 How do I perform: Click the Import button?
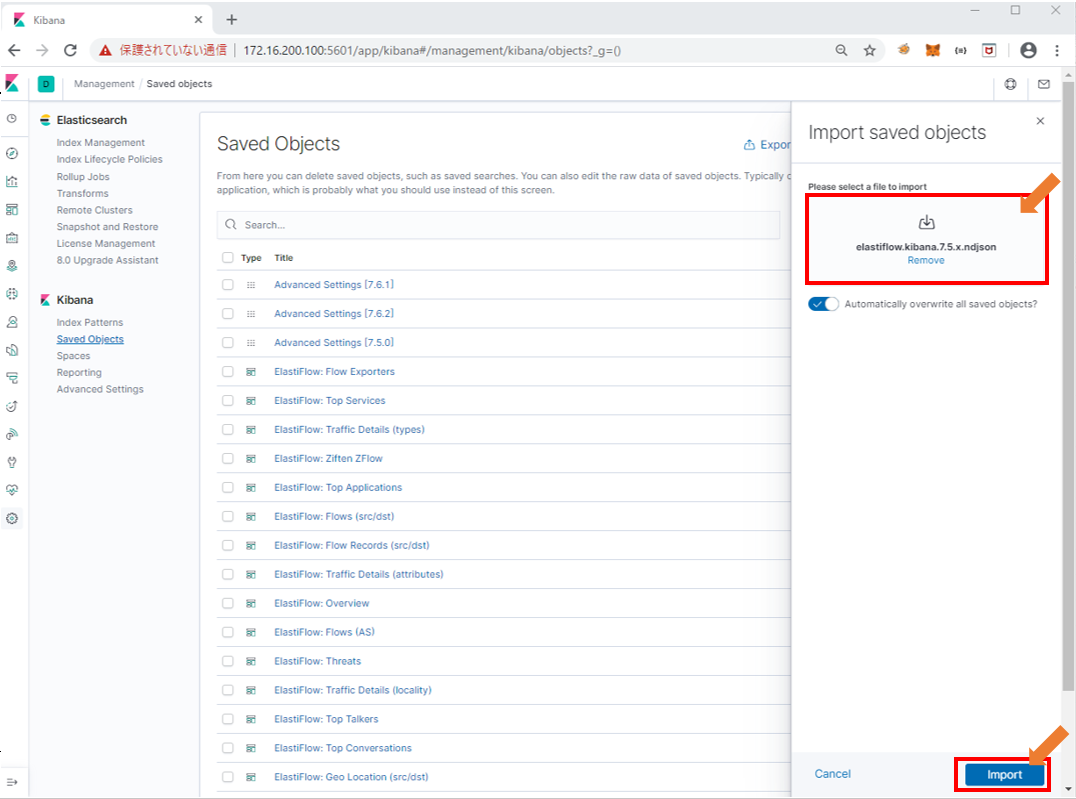(1005, 774)
